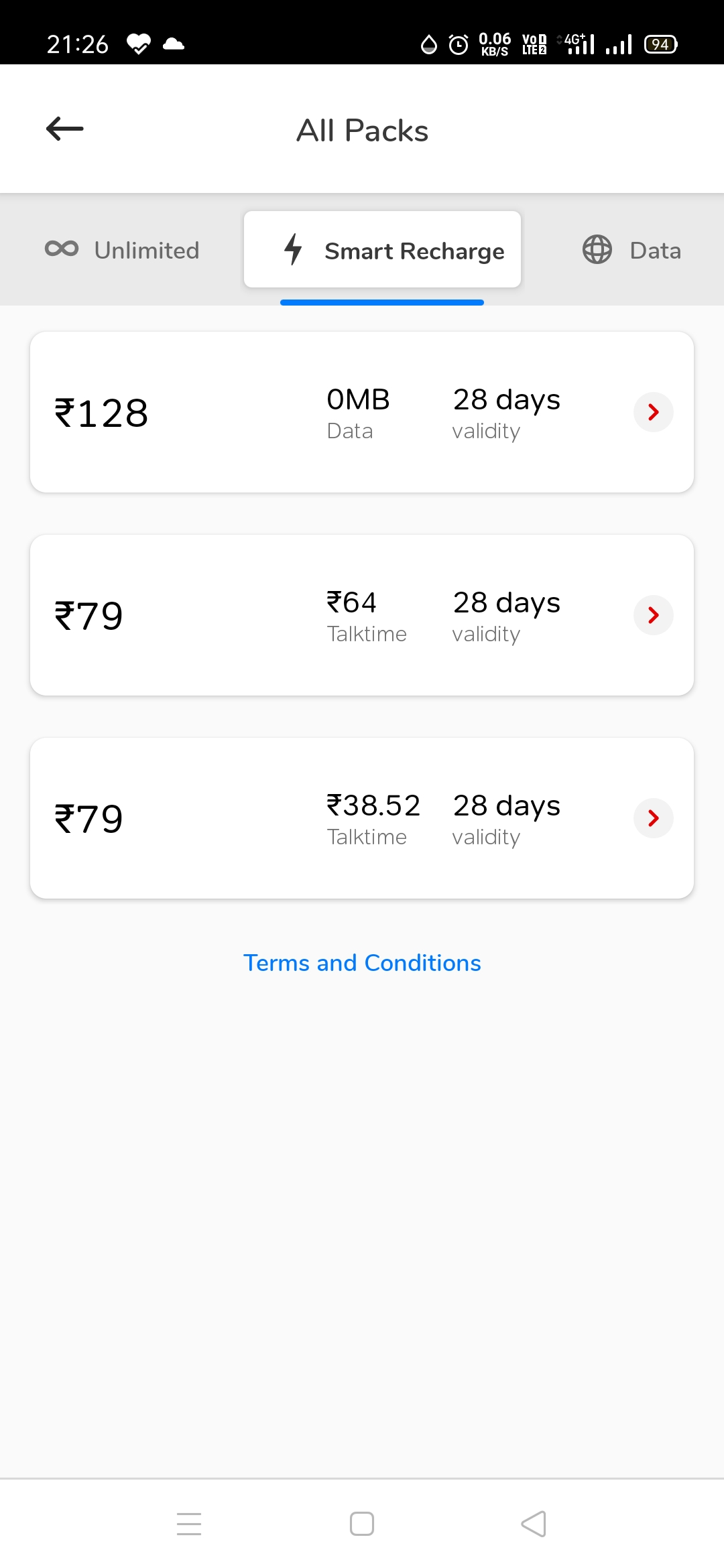Tap the infinity icon for Unlimited
This screenshot has height=1568, width=724.
pos(62,249)
